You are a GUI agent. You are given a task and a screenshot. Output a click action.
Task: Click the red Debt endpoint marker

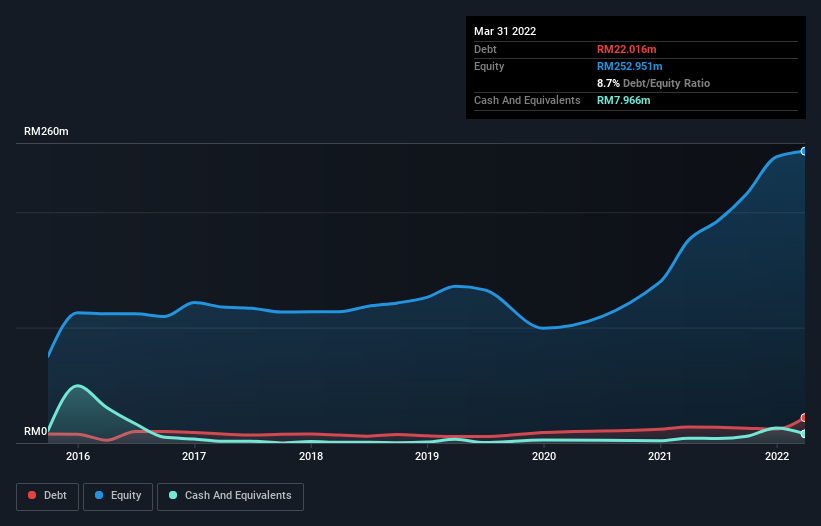(804, 418)
